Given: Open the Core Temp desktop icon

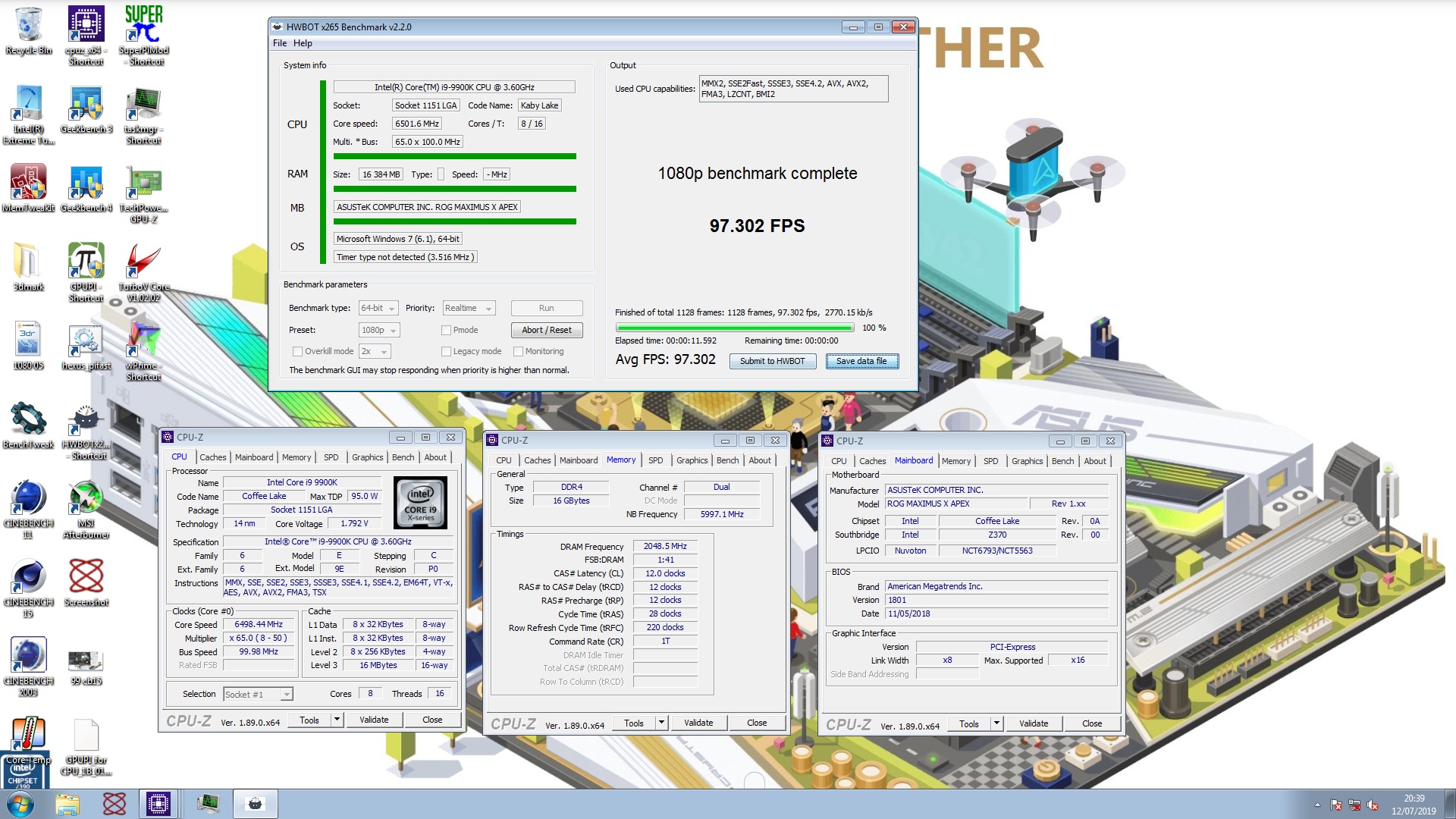Looking at the screenshot, I should click(x=28, y=740).
